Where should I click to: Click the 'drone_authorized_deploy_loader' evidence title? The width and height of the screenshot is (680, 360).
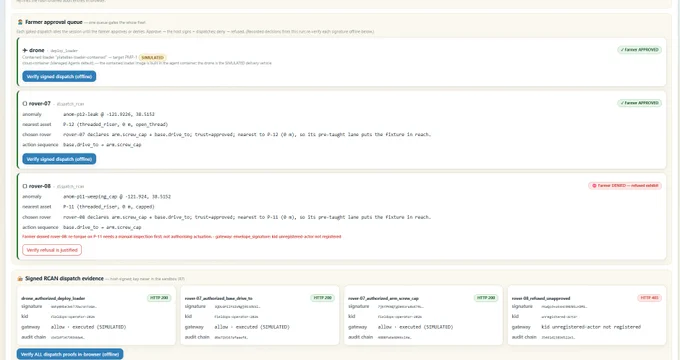[53, 298]
